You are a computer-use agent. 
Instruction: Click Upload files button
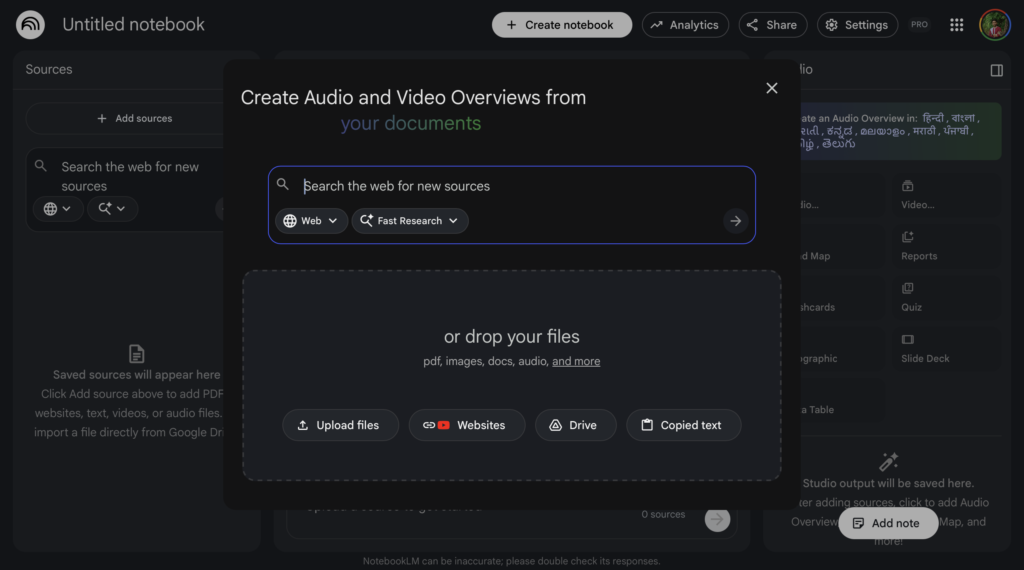tap(340, 425)
